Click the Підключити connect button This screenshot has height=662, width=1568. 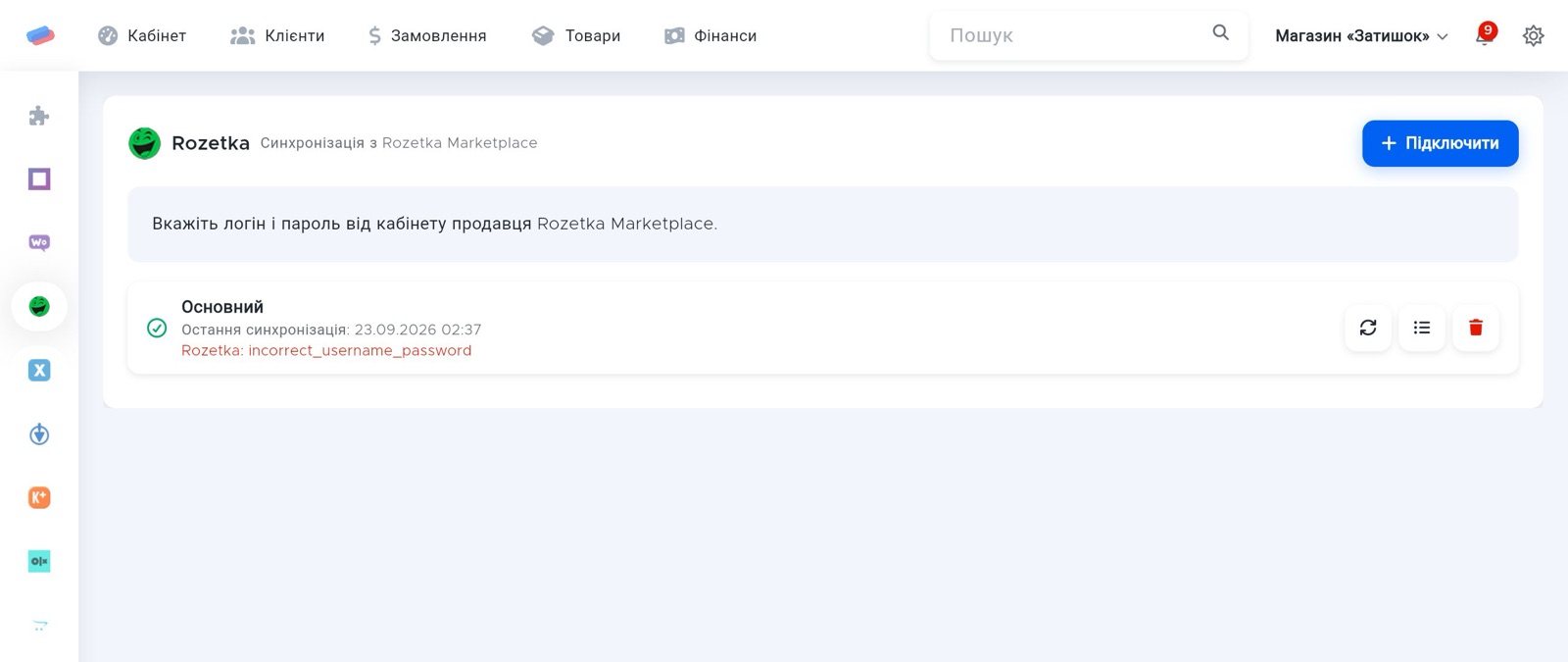(1440, 143)
